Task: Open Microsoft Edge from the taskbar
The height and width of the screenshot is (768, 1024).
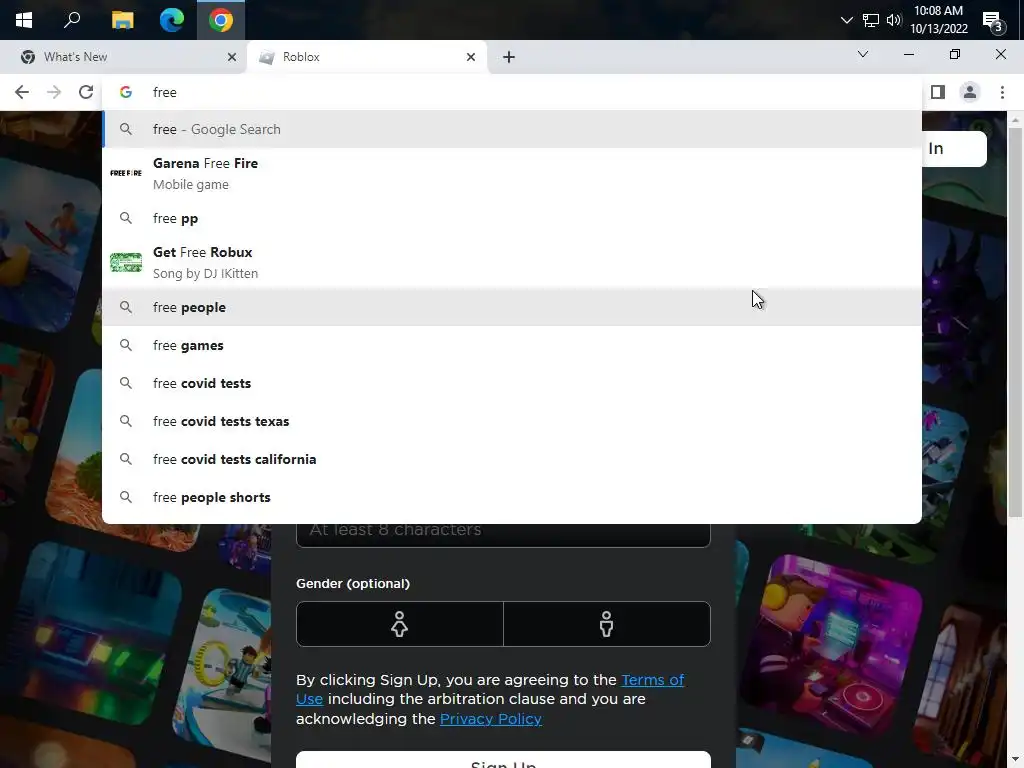Action: [172, 20]
